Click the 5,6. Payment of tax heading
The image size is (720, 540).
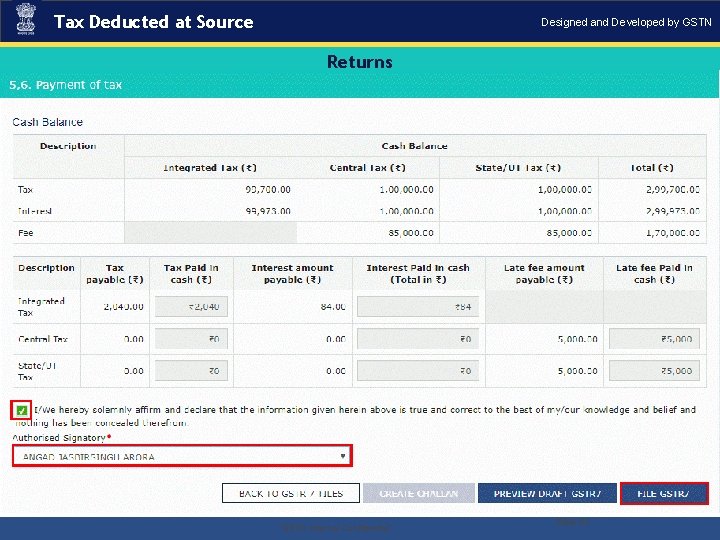(x=65, y=85)
